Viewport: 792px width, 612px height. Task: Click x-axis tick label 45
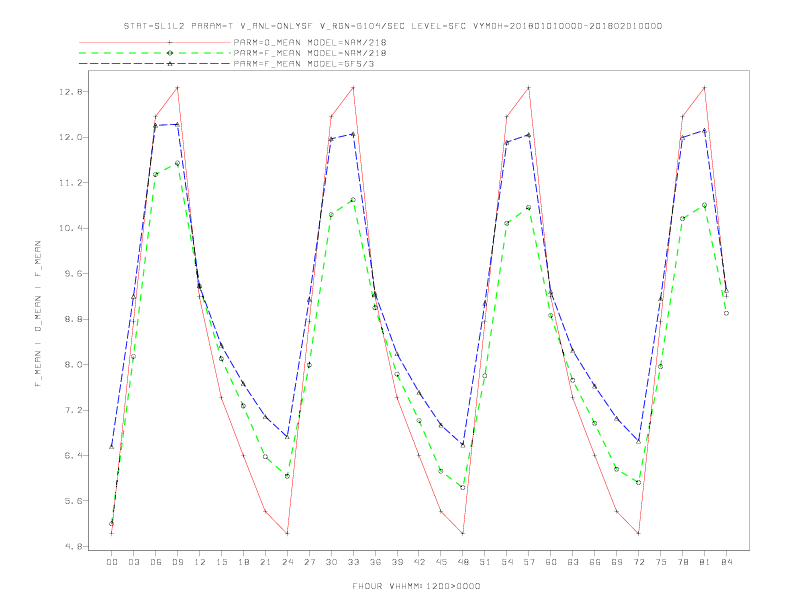441,562
